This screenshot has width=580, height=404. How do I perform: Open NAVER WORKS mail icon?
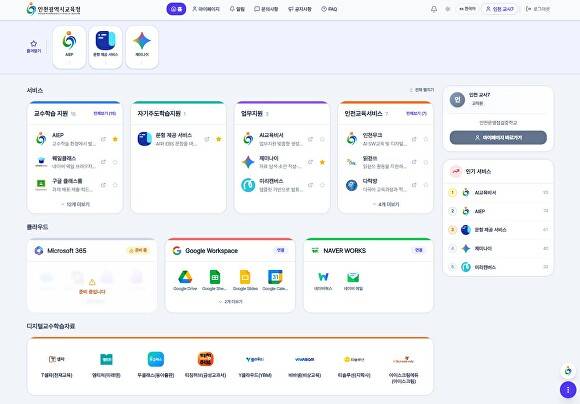click(x=353, y=280)
